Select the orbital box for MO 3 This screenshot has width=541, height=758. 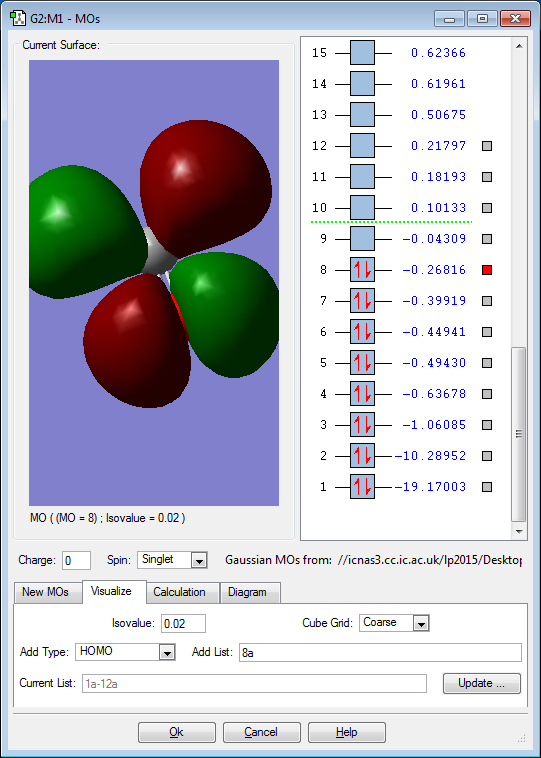click(362, 425)
